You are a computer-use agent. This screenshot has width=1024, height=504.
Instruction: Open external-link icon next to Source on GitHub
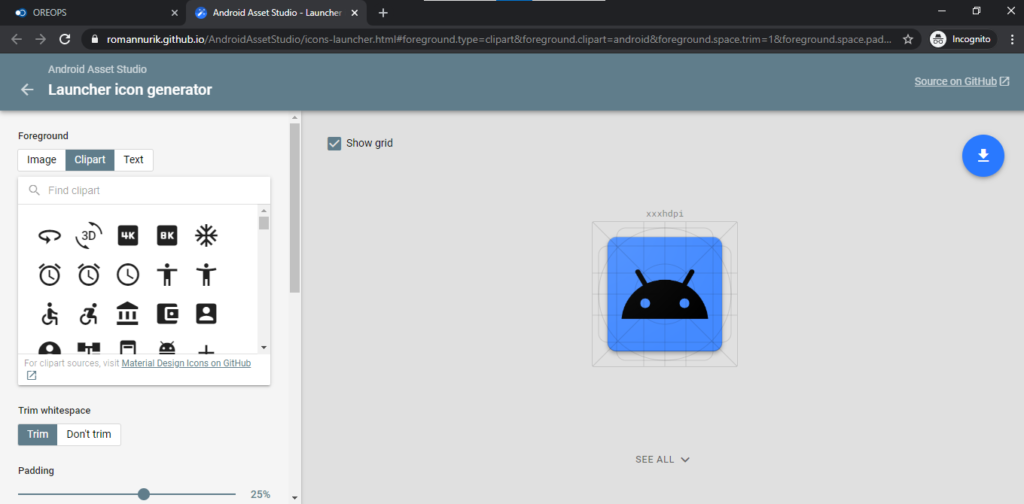coord(1004,82)
